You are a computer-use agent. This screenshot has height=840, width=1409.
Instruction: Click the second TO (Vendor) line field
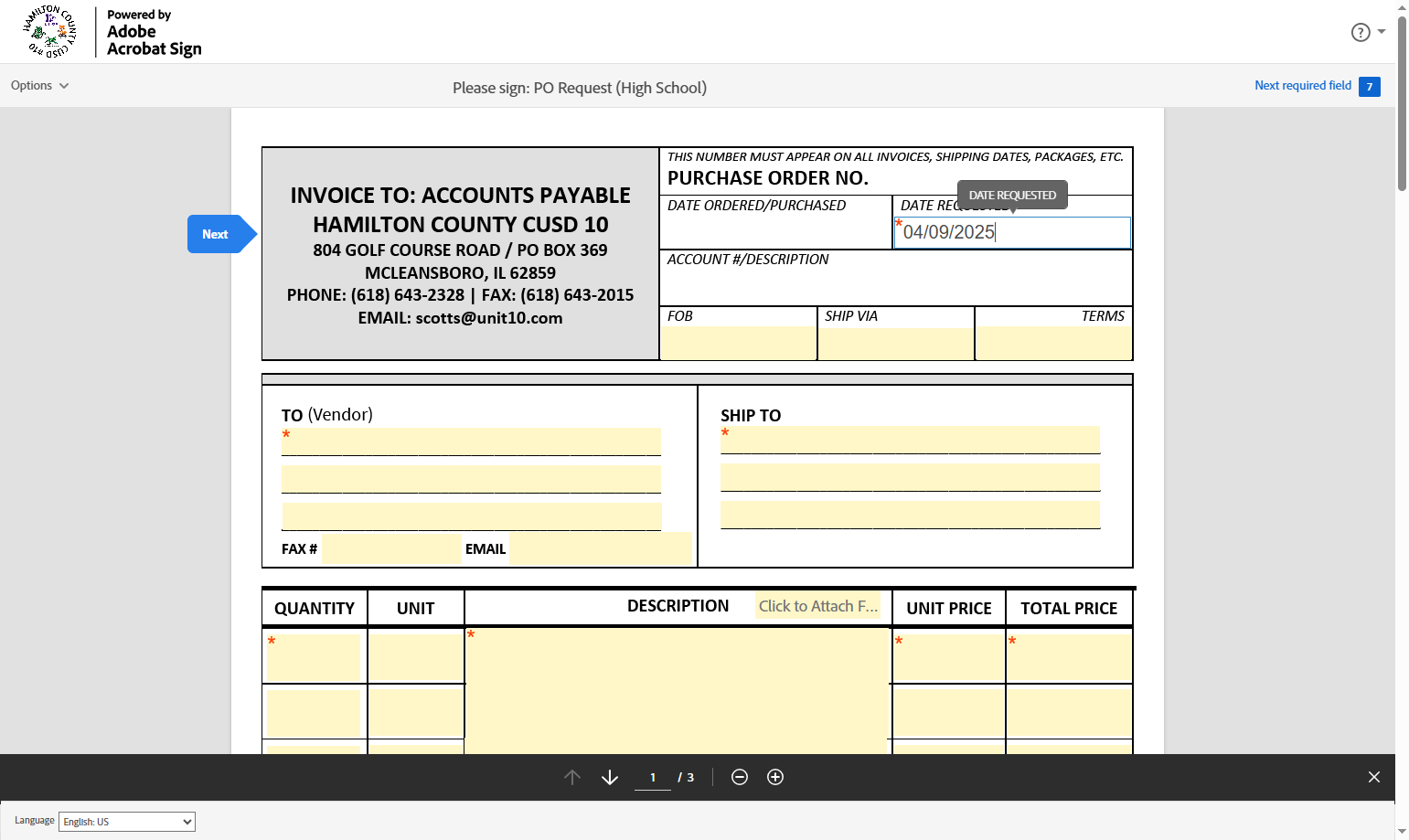tap(471, 479)
